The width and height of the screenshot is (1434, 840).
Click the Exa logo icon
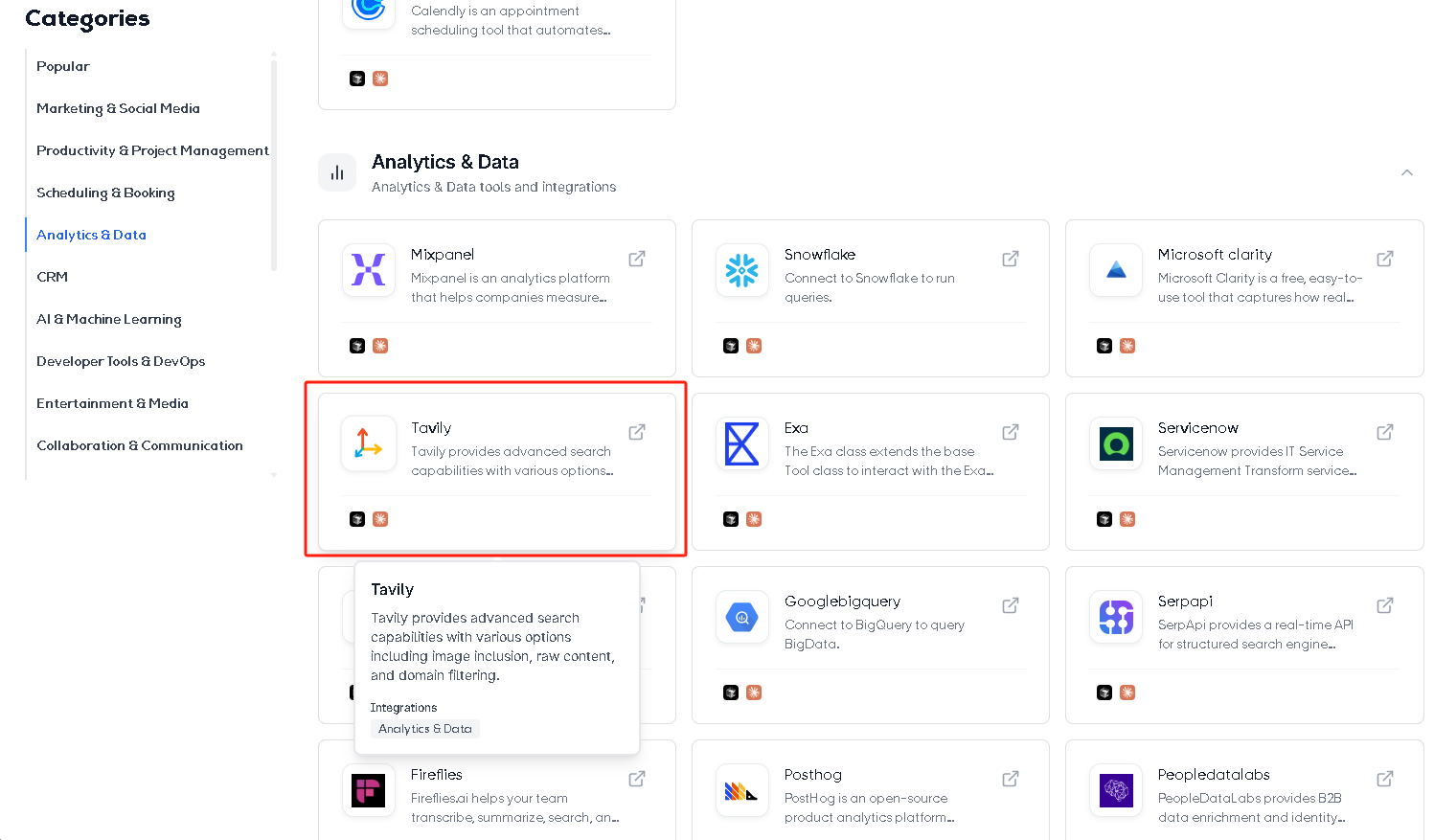[x=742, y=443]
